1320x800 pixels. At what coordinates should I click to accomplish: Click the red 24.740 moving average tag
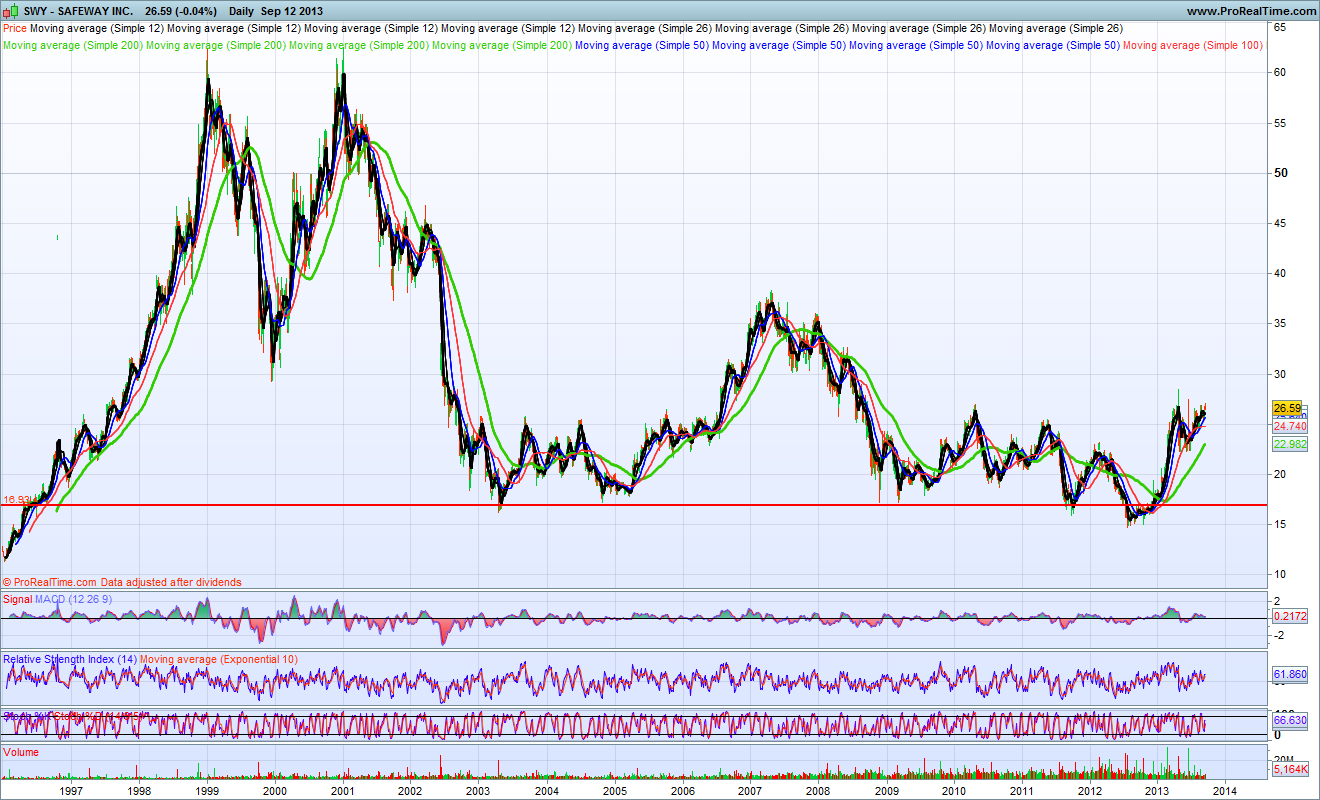tap(1288, 426)
